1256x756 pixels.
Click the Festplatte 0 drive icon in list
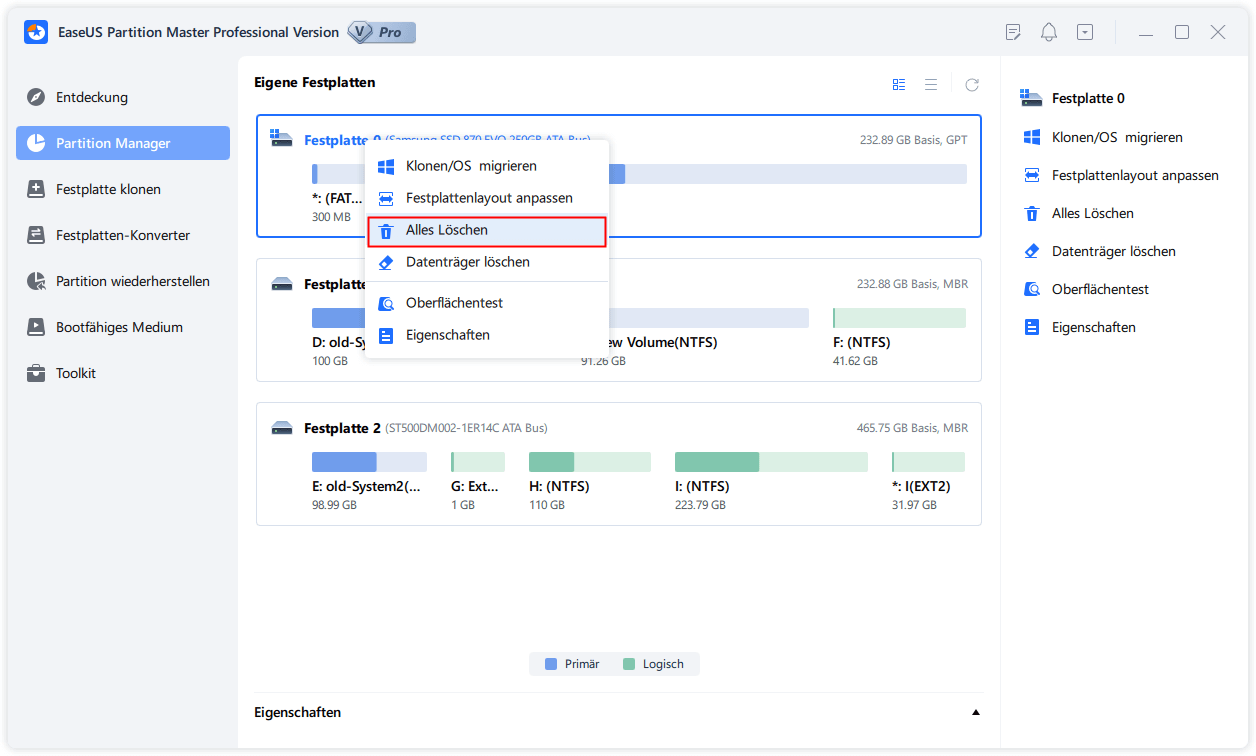[282, 140]
